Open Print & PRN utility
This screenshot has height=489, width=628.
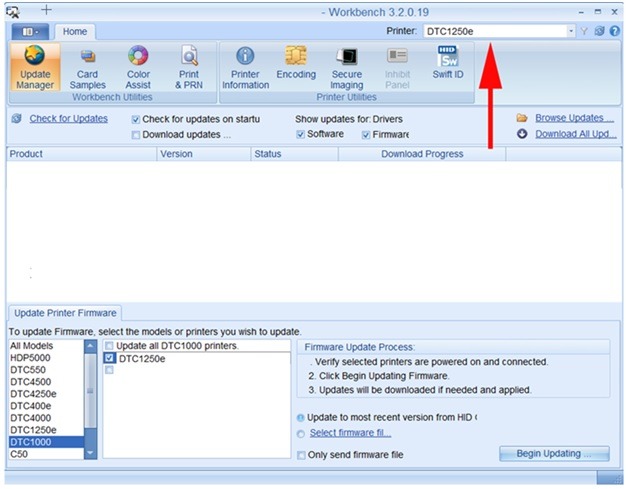click(x=188, y=67)
